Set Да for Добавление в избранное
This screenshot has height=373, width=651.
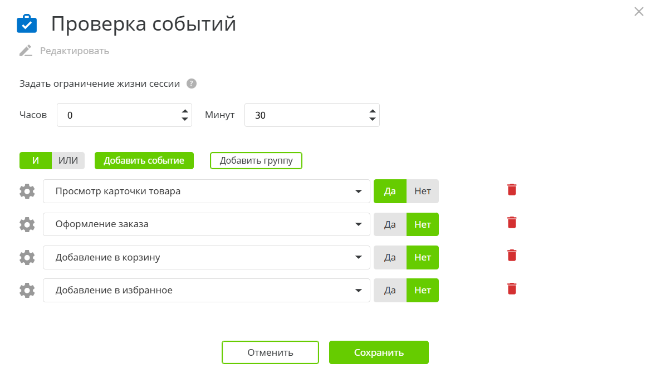tap(390, 290)
